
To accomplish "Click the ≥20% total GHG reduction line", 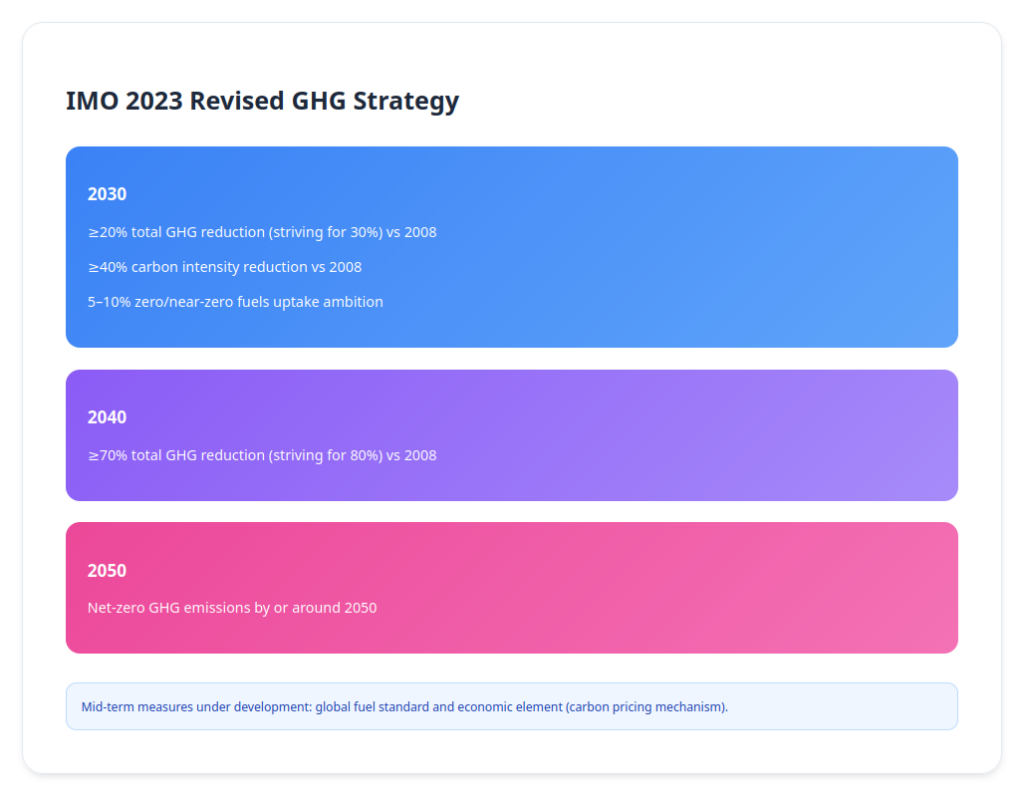I will point(262,232).
